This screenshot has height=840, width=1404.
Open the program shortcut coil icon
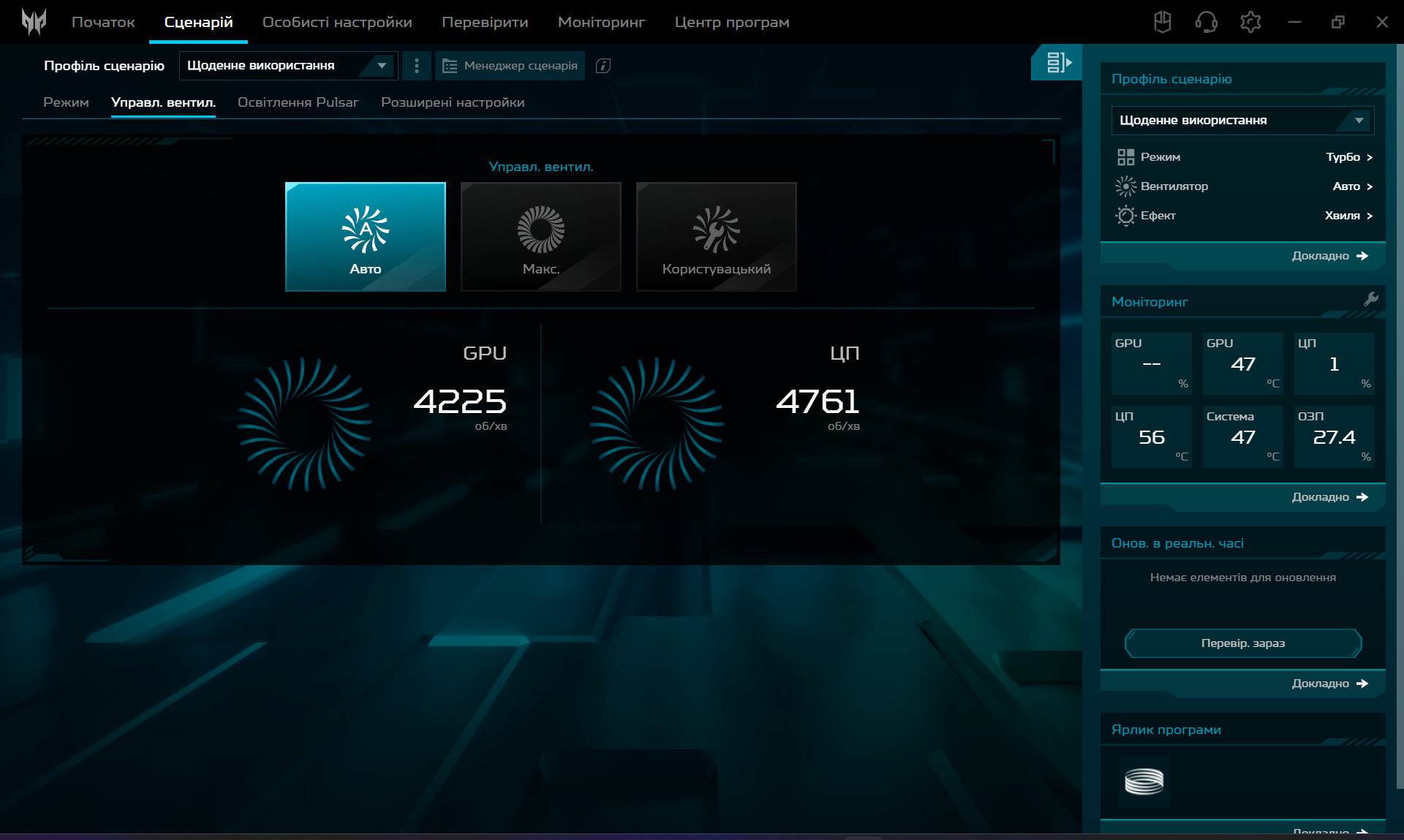[1144, 782]
